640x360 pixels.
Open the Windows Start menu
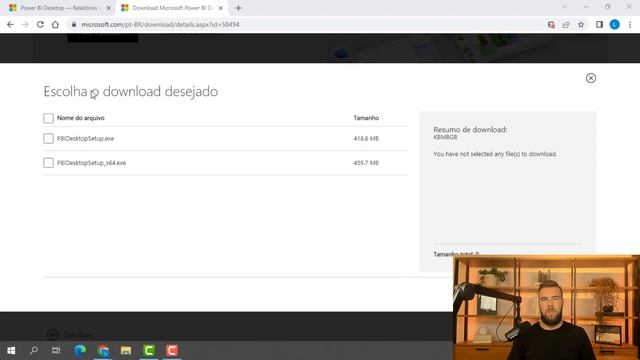click(x=11, y=350)
